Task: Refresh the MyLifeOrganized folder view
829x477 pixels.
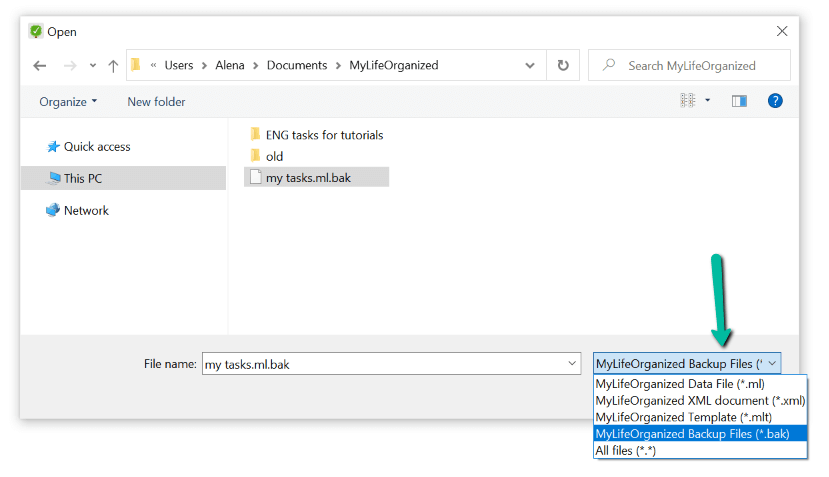Action: click(x=563, y=65)
